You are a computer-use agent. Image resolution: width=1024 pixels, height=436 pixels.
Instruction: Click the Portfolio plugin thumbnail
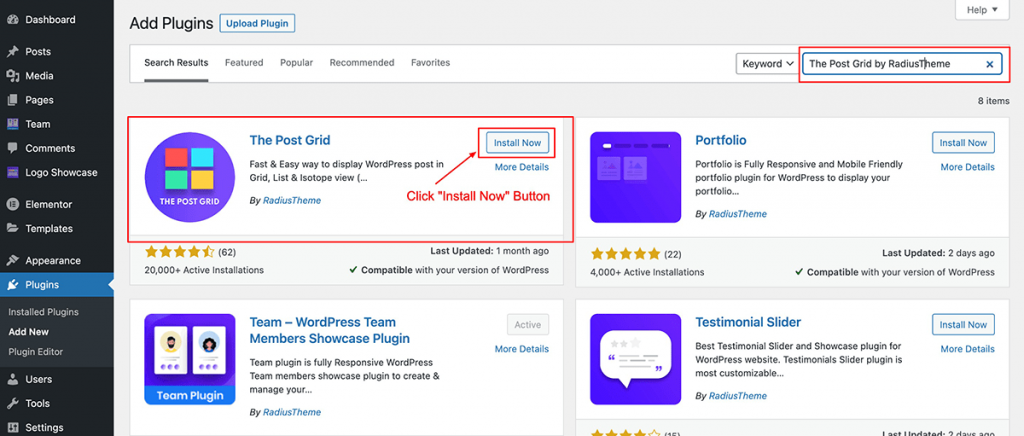coord(635,178)
